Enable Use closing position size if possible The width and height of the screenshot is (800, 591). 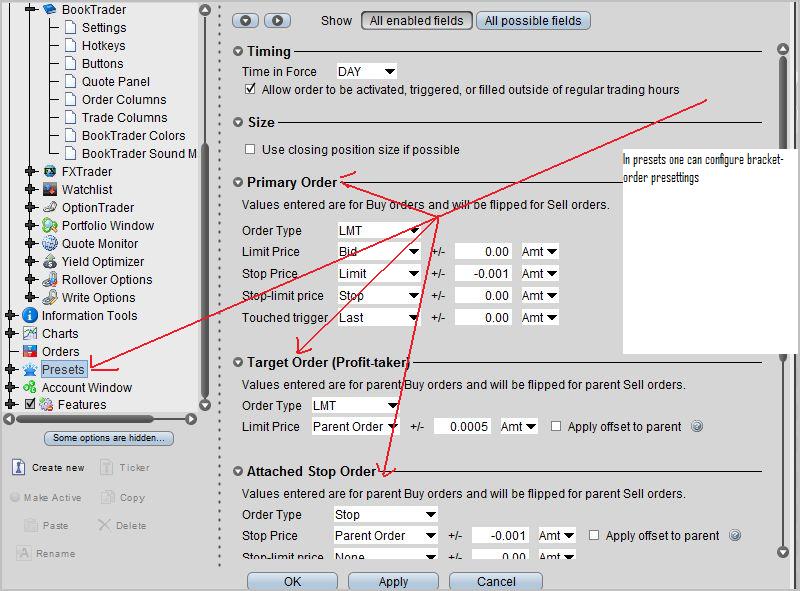tap(250, 149)
